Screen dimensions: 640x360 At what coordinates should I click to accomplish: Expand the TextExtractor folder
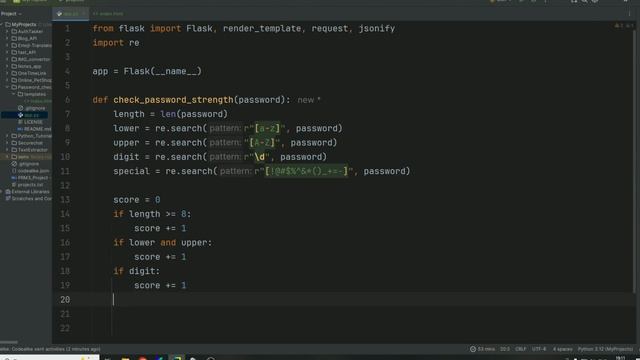pyautogui.click(x=7, y=150)
